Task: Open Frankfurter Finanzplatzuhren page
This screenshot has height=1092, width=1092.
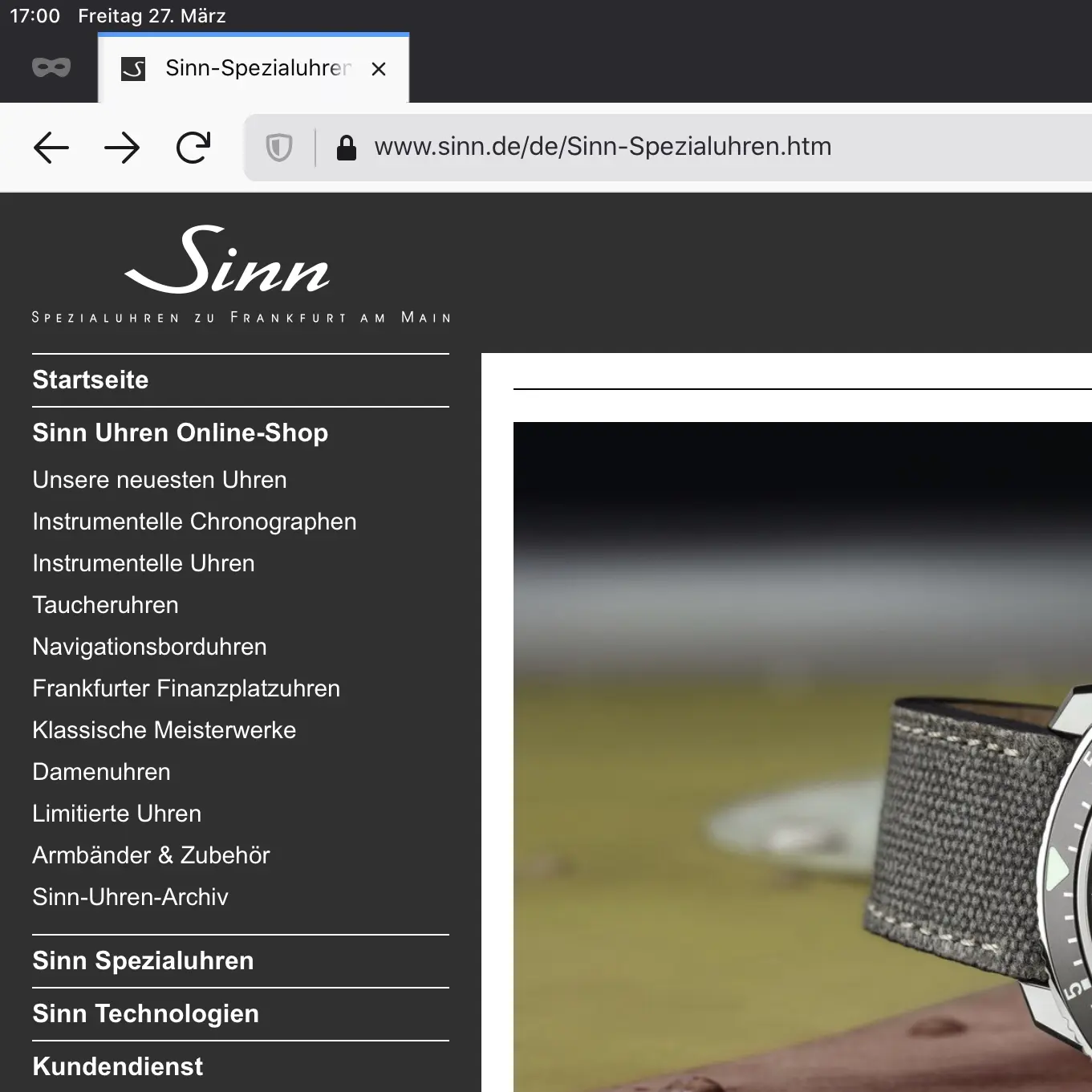Action: (x=186, y=688)
